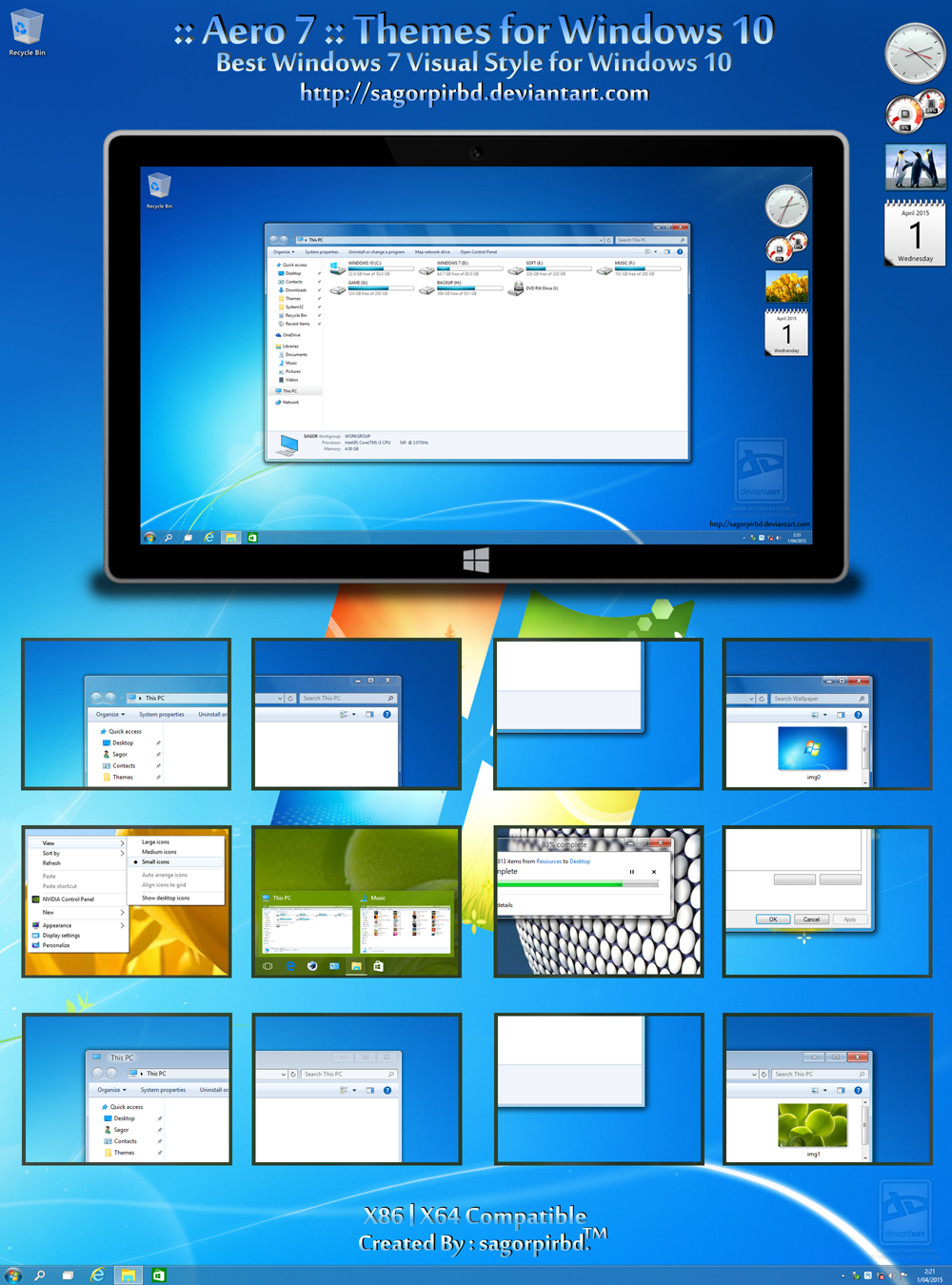Screen dimensions: 952x1285
Task: Open Internet Explorer from the bottom taskbar
Action: coord(97,1275)
